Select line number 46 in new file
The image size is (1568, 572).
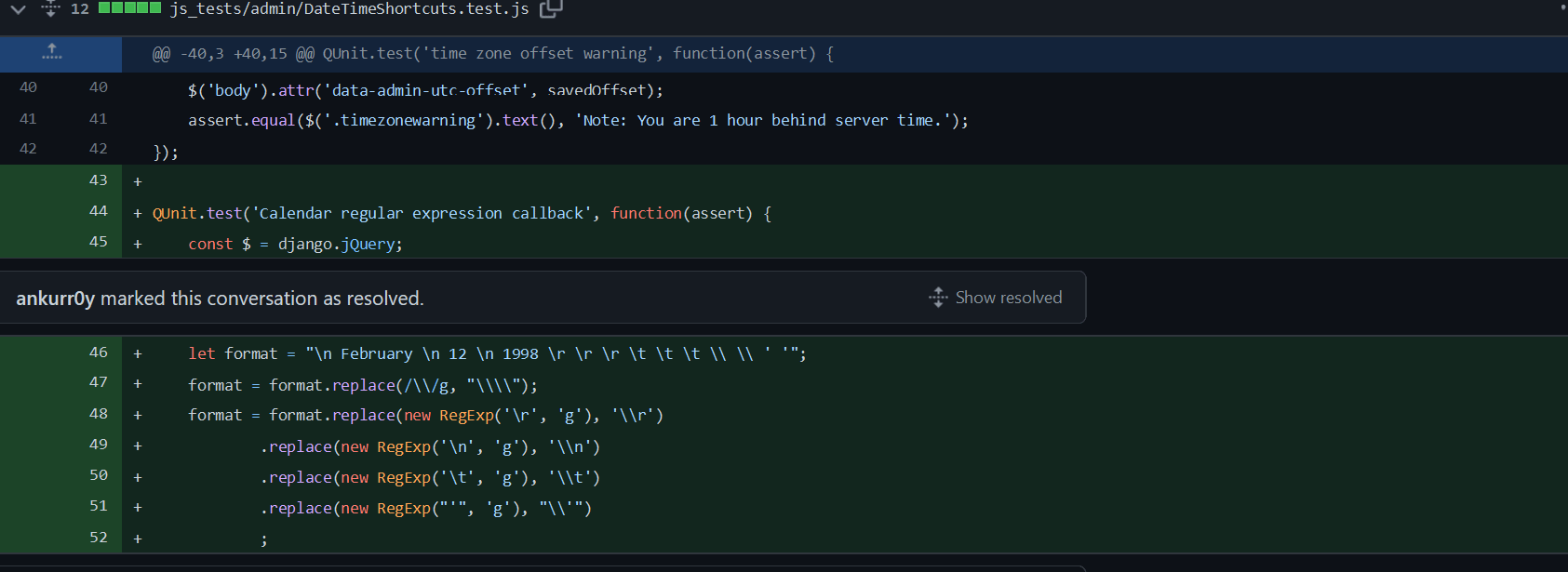[98, 353]
